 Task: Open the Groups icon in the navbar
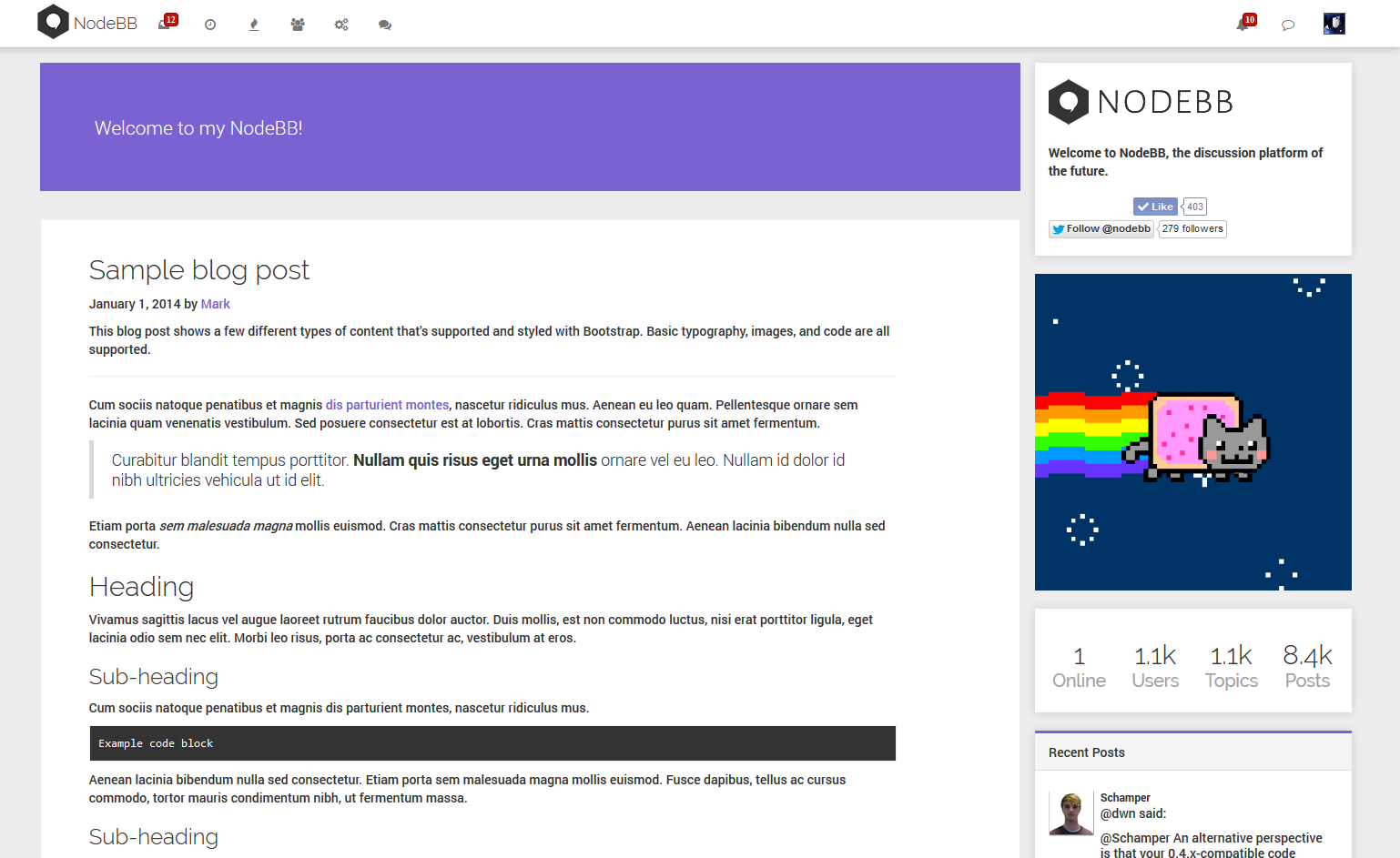(297, 25)
